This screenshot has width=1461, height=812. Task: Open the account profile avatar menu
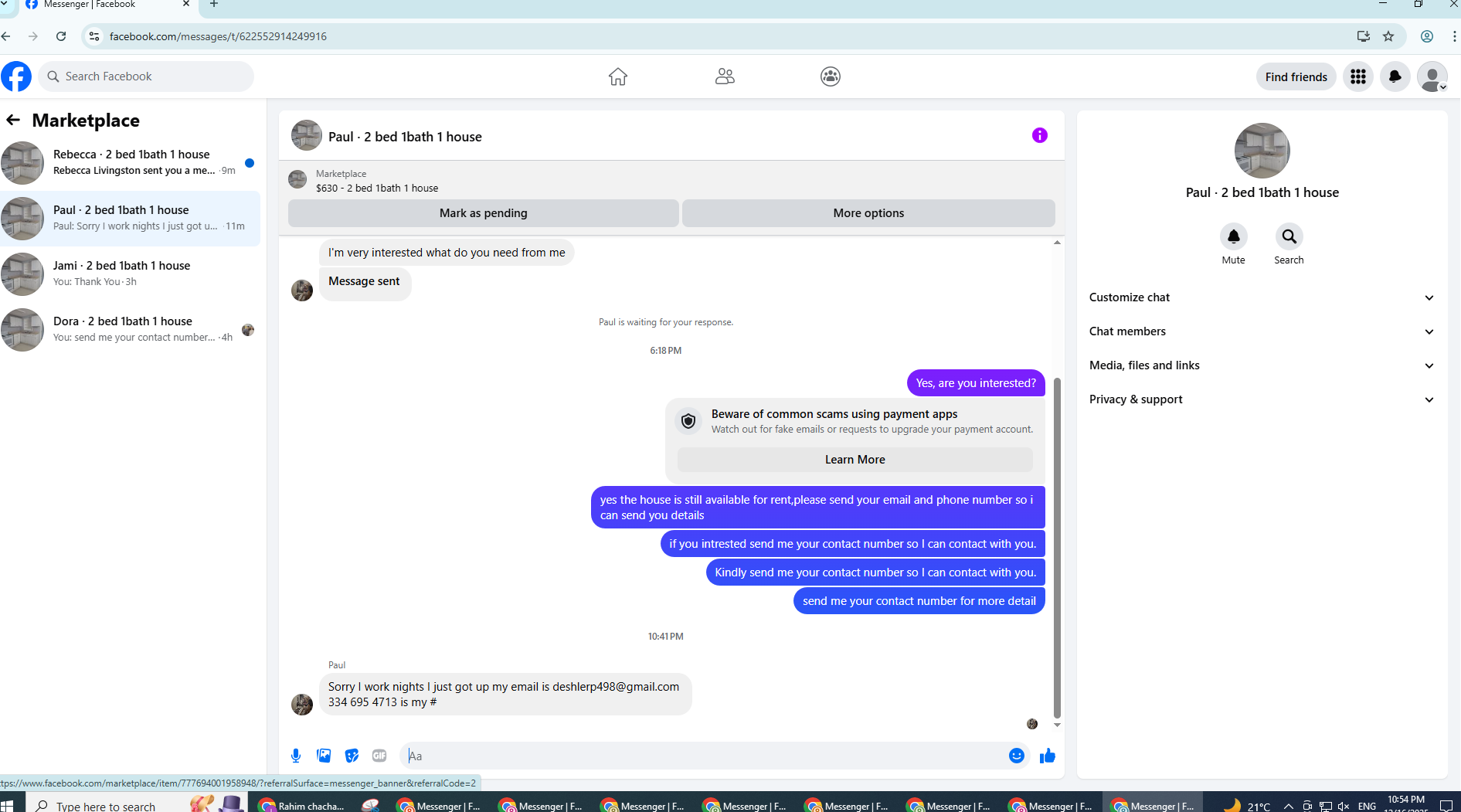pos(1432,76)
